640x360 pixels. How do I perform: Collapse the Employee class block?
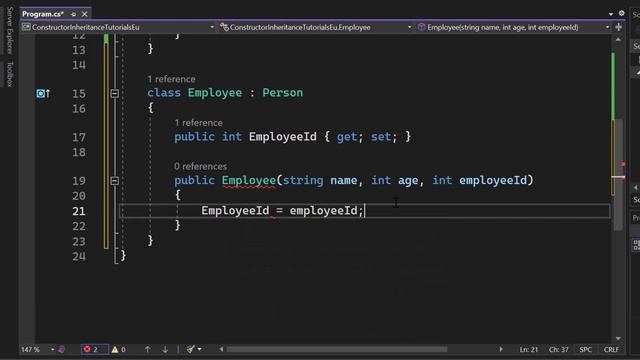(x=115, y=93)
